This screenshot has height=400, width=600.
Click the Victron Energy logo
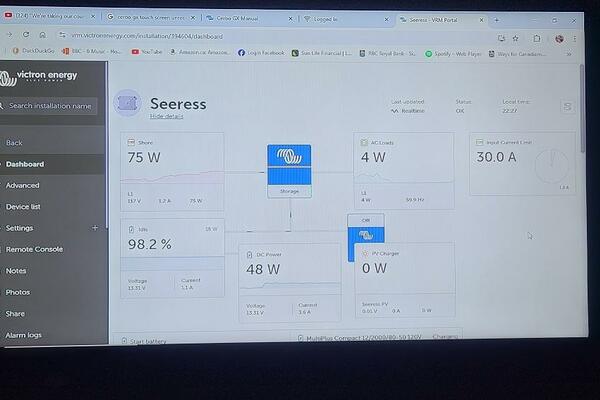[40, 77]
